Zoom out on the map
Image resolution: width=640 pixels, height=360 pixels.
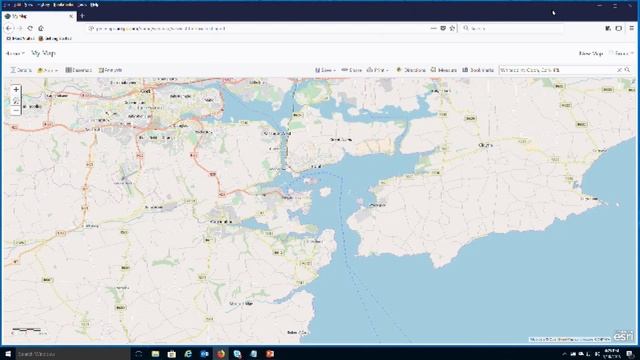(16, 111)
